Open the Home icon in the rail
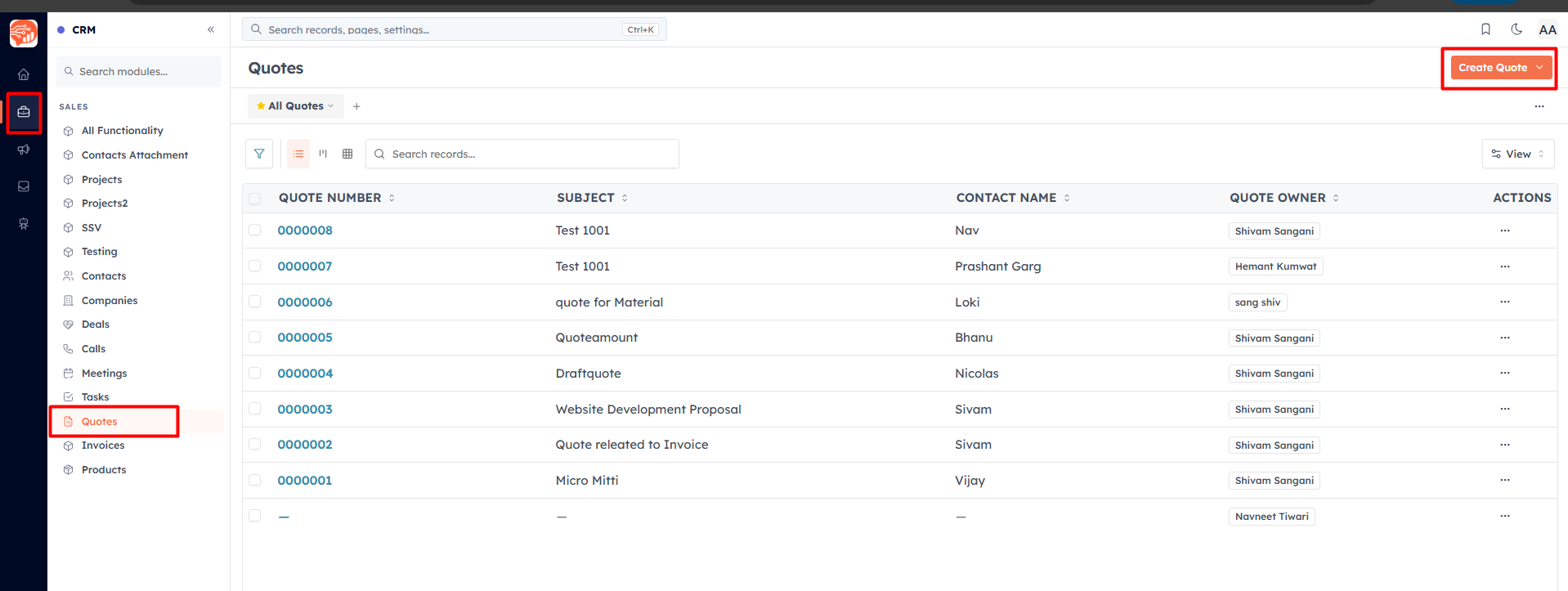 (24, 74)
